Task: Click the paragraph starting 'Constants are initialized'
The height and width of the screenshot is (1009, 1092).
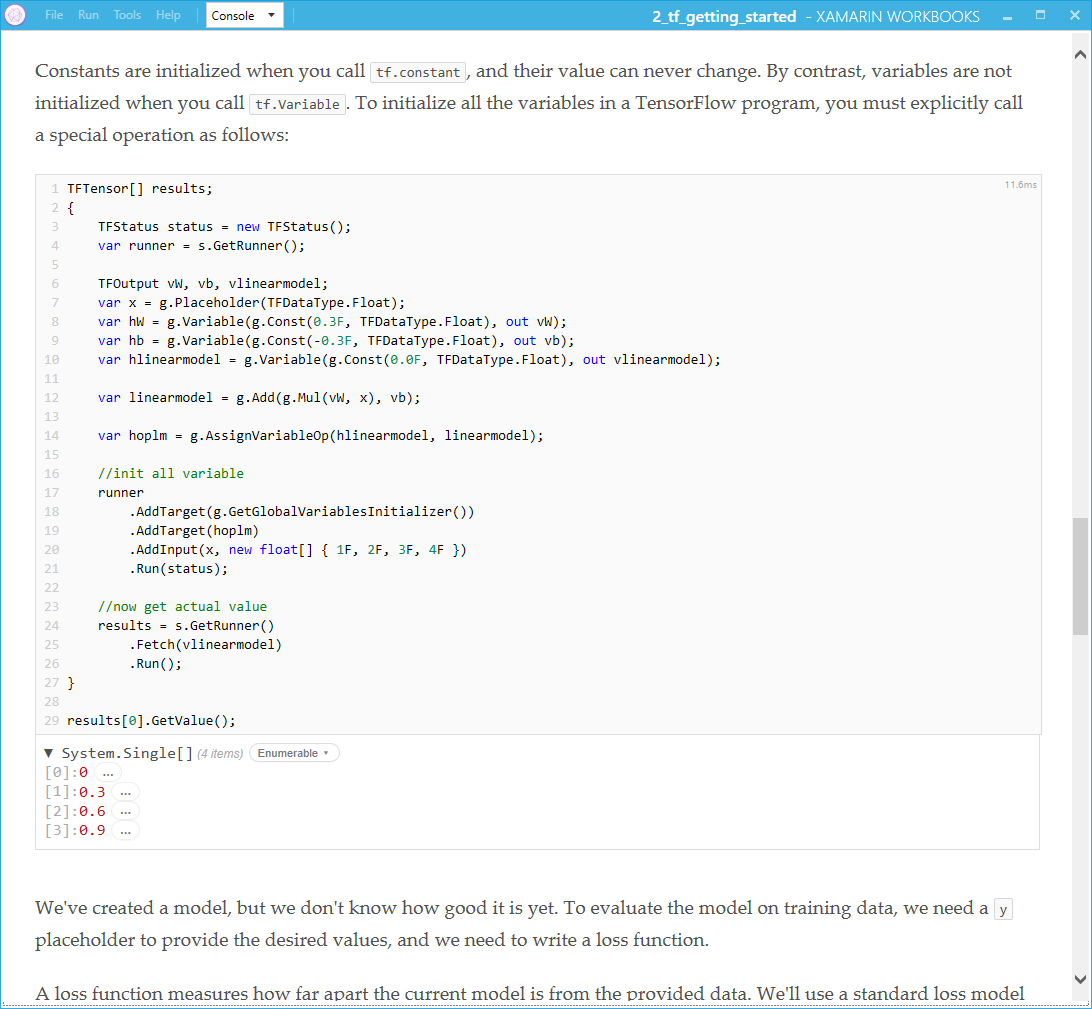Action: pyautogui.click(x=529, y=103)
